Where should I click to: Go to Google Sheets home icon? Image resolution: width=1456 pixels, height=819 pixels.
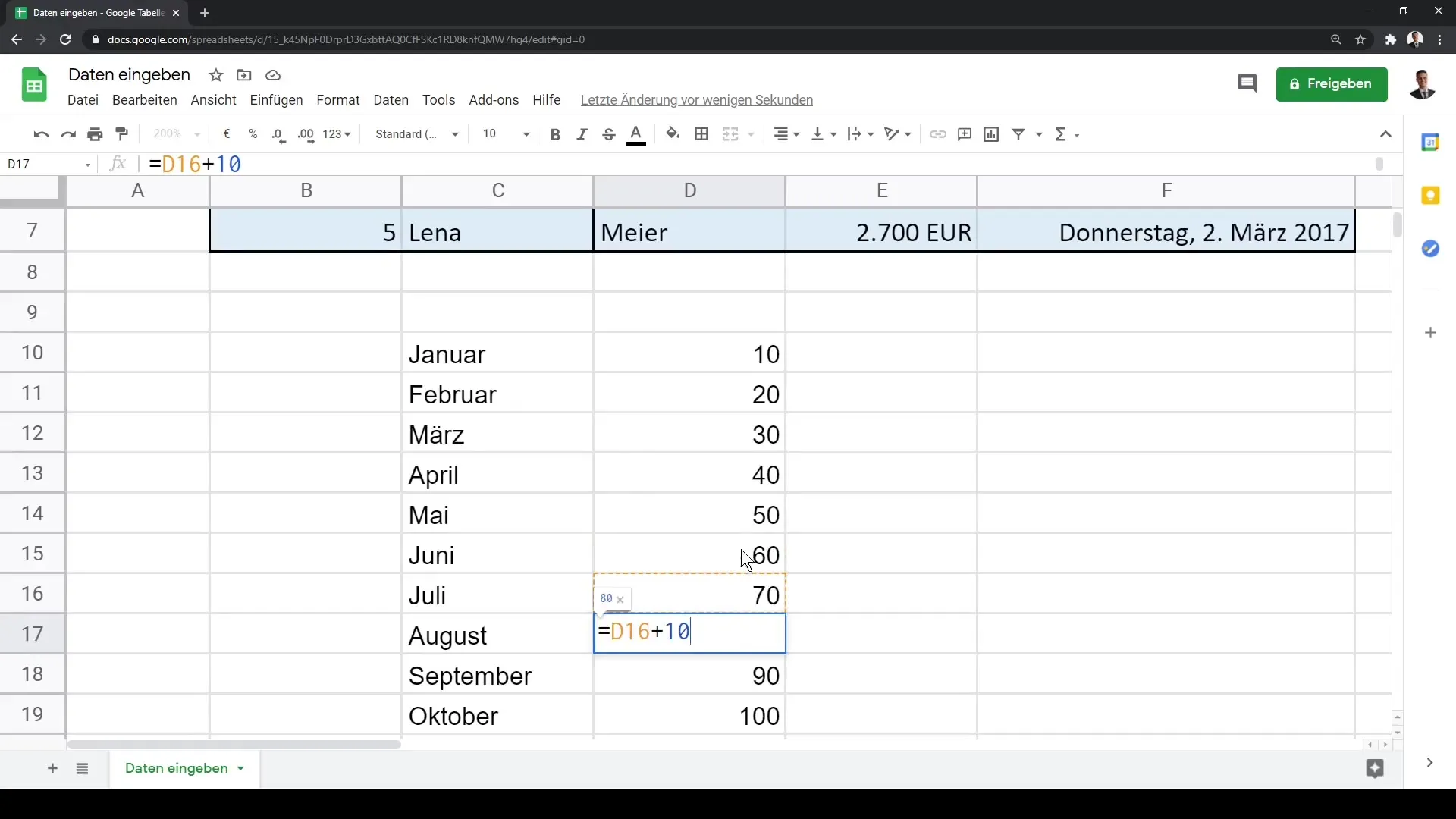pos(34,85)
